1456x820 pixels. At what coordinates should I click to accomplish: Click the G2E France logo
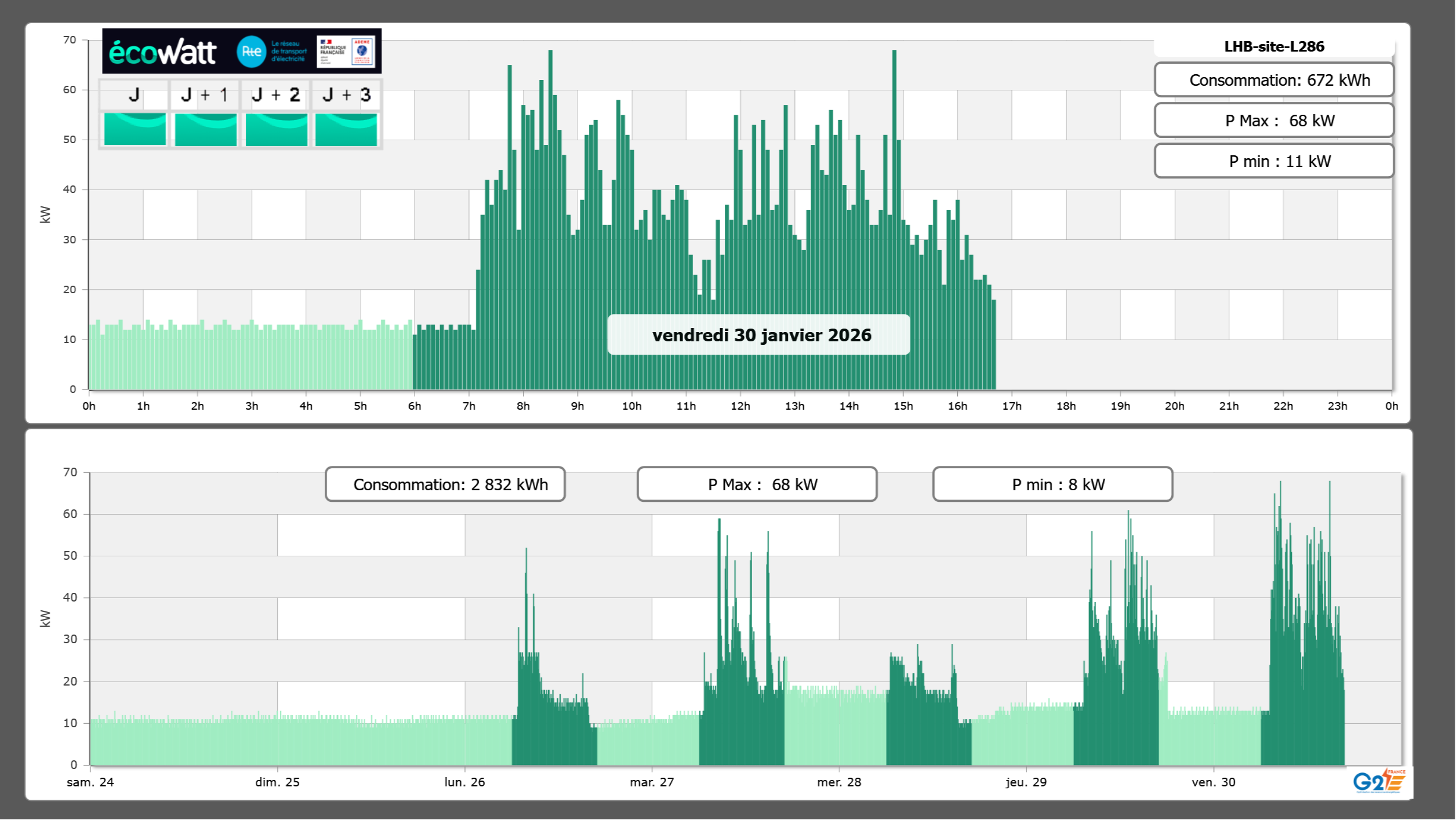click(1378, 781)
